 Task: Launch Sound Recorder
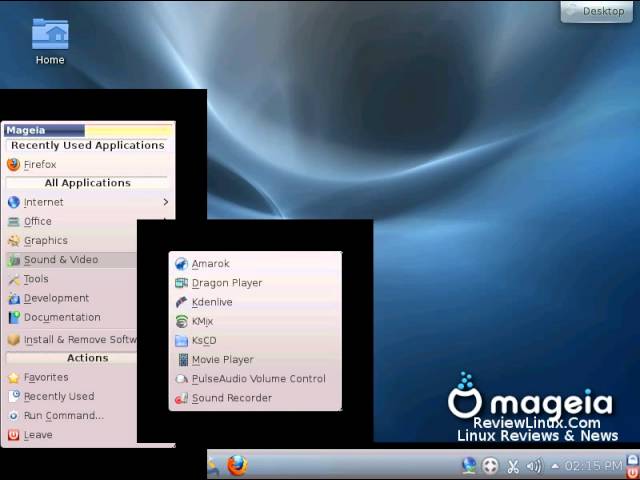click(255, 398)
